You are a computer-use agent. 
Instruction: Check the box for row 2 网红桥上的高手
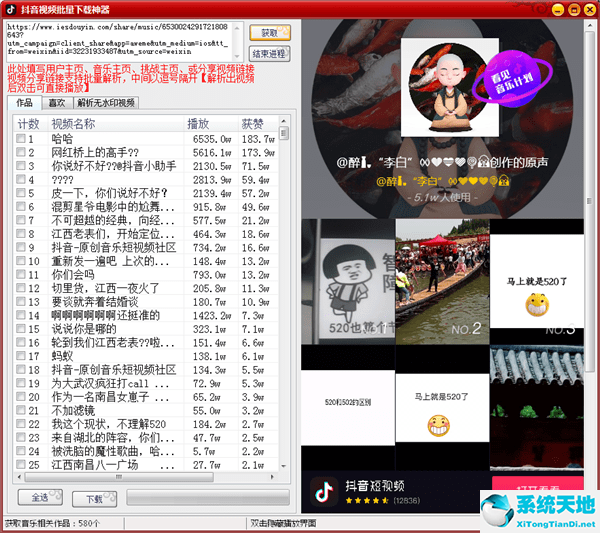pyautogui.click(x=21, y=152)
